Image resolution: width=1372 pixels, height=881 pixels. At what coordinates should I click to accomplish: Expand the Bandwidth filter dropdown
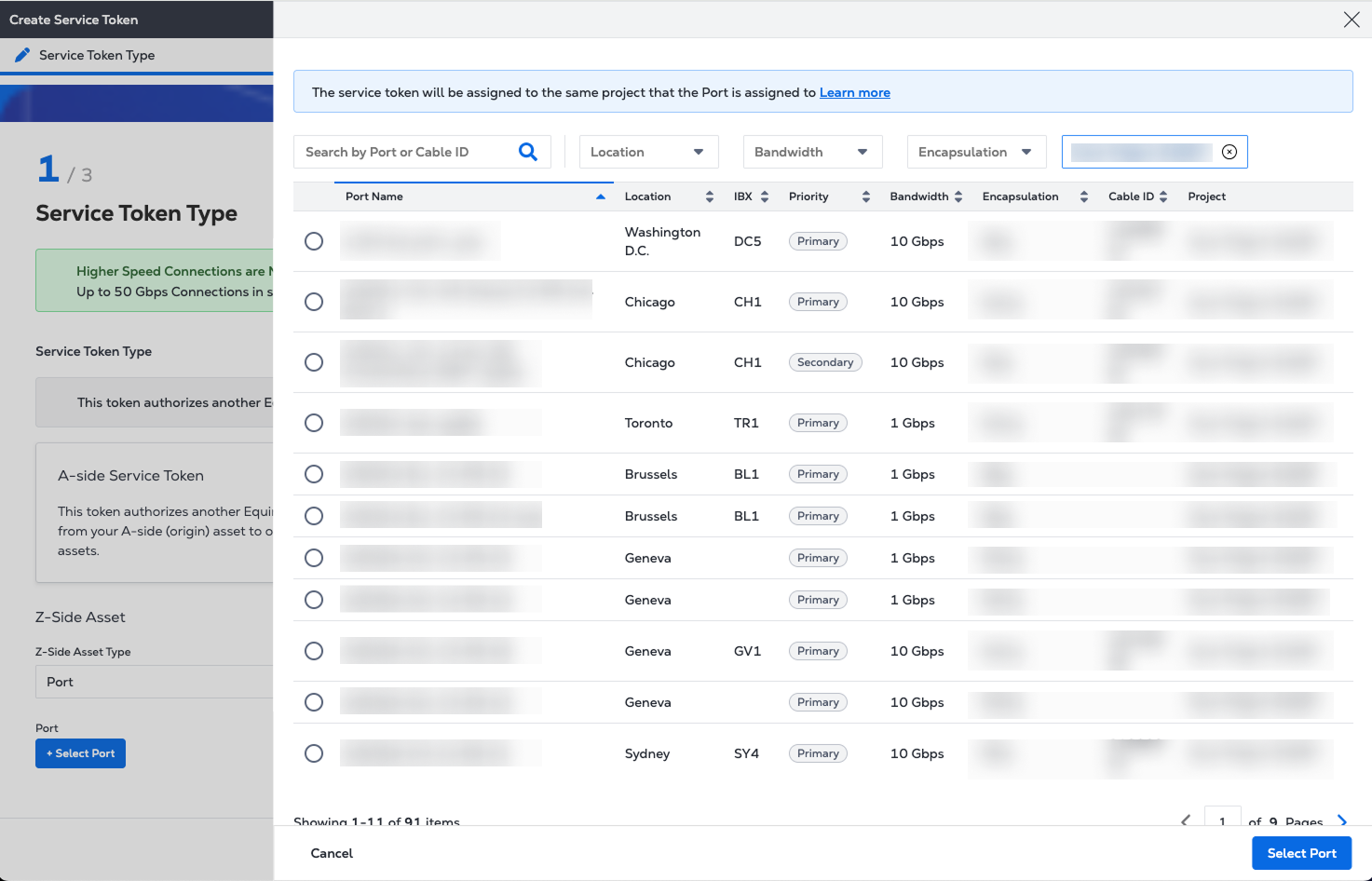point(811,152)
